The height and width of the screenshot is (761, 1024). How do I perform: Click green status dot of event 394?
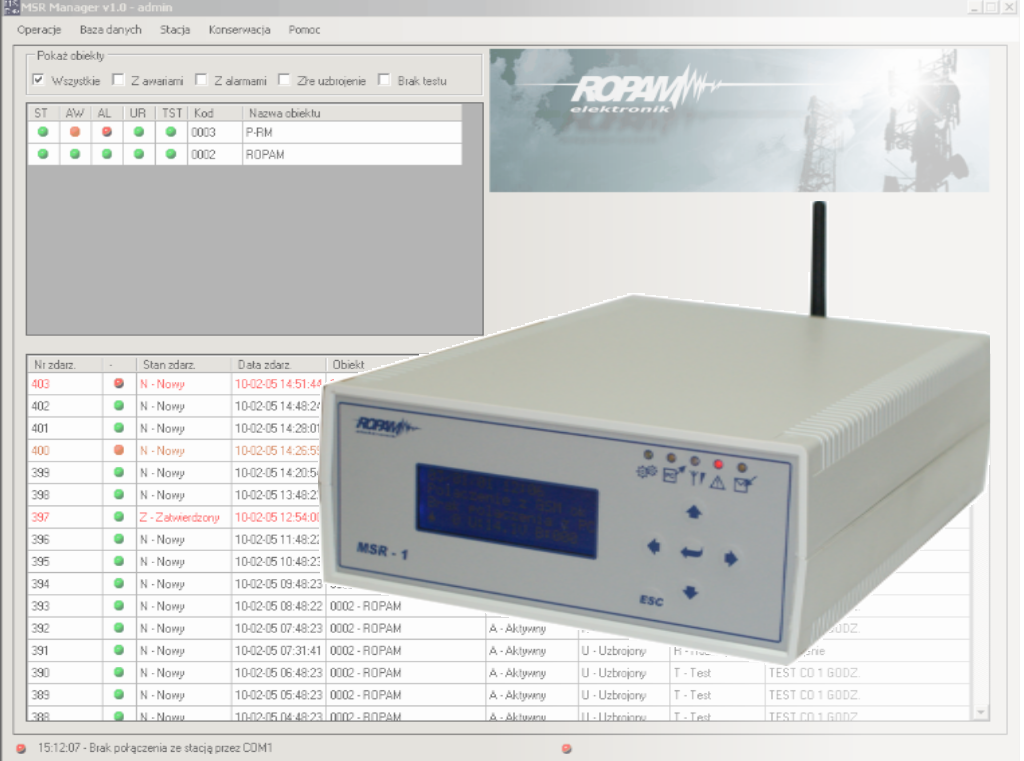(x=119, y=583)
